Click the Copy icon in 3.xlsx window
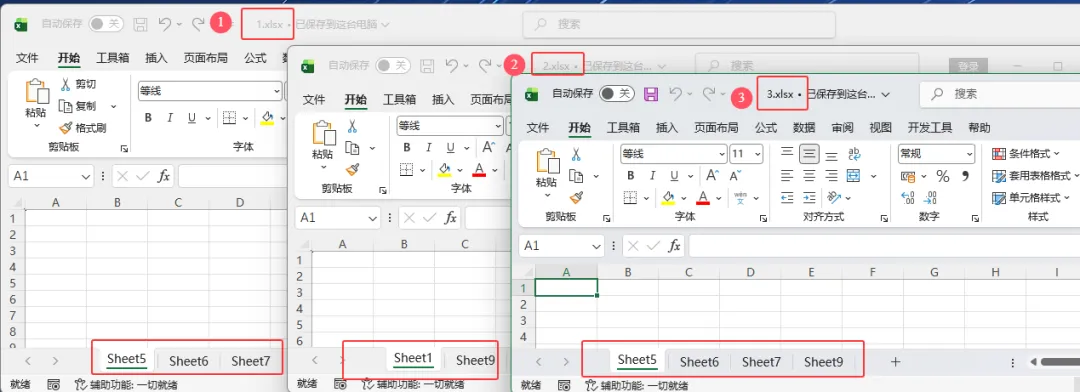The image size is (1080, 392). click(x=576, y=176)
